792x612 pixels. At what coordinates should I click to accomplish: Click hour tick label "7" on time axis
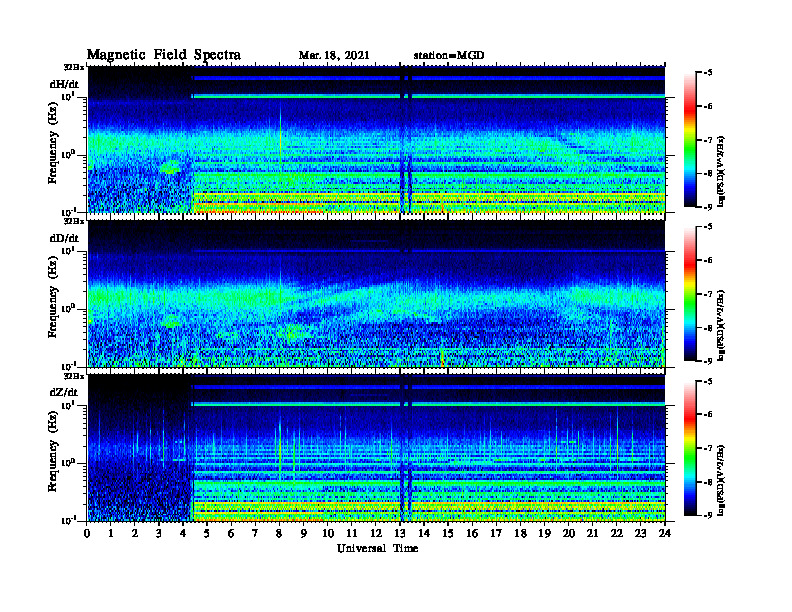tap(255, 534)
